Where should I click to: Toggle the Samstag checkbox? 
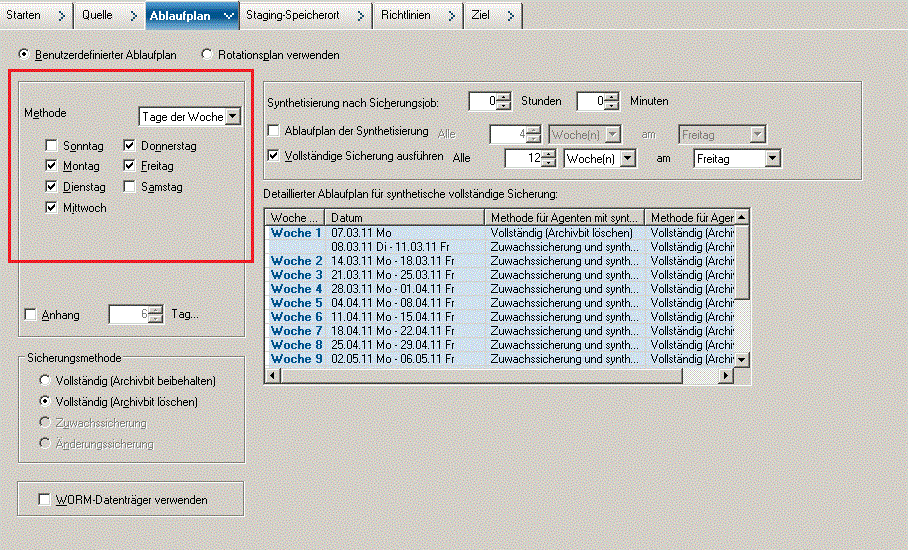pyautogui.click(x=130, y=187)
